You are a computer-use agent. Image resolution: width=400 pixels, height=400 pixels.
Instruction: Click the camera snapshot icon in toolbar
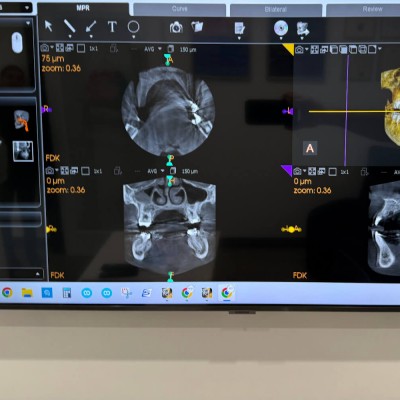176,27
